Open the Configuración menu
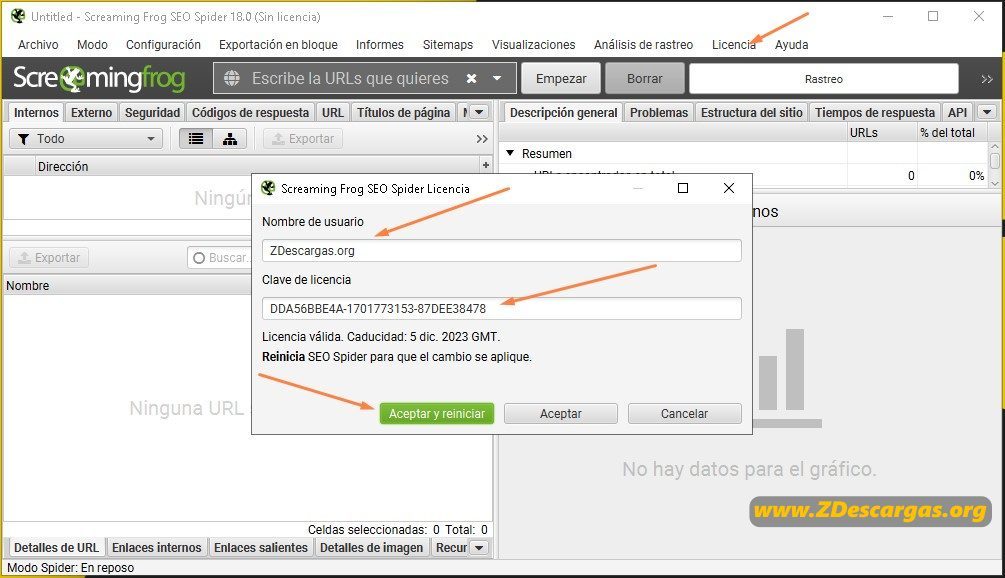Screen dimensions: 1005x578 coord(163,45)
